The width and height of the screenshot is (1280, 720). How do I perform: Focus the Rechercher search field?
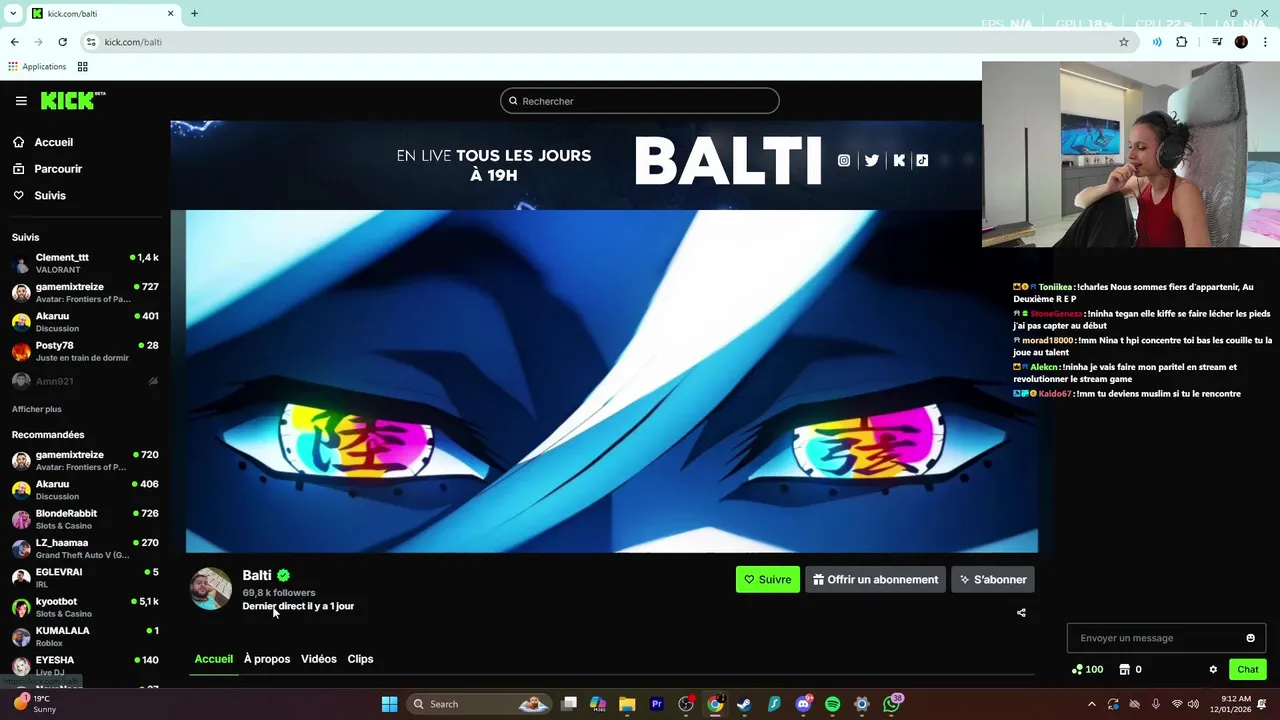[x=640, y=101]
